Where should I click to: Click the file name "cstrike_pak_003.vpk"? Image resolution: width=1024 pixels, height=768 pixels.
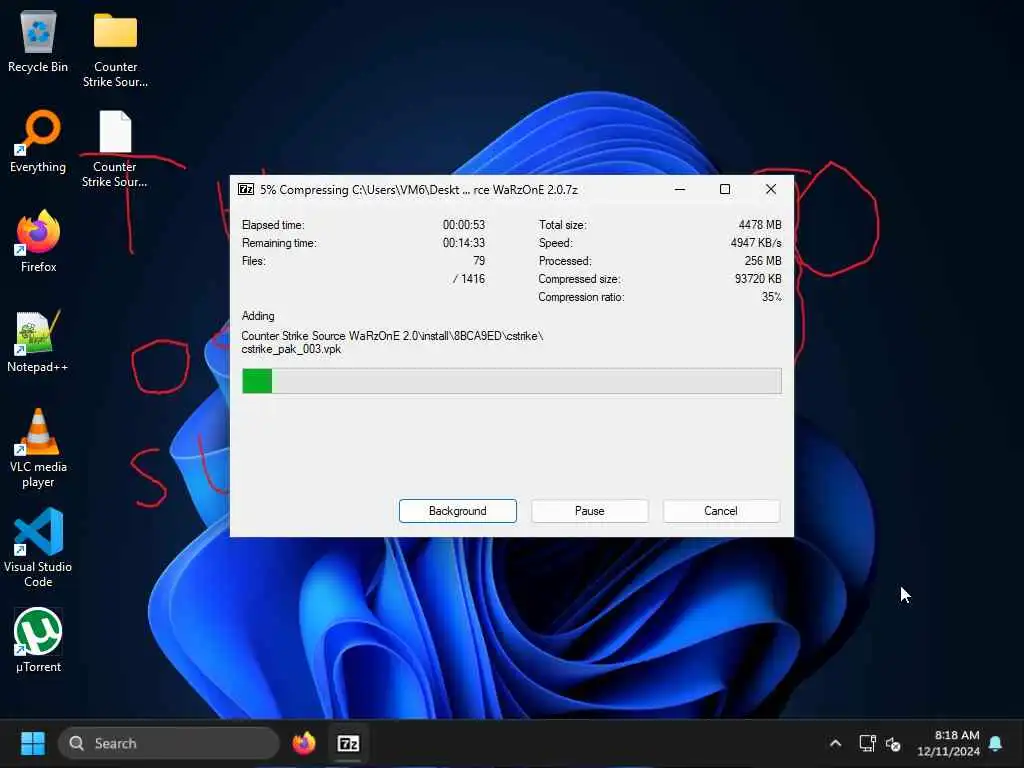[x=291, y=349]
